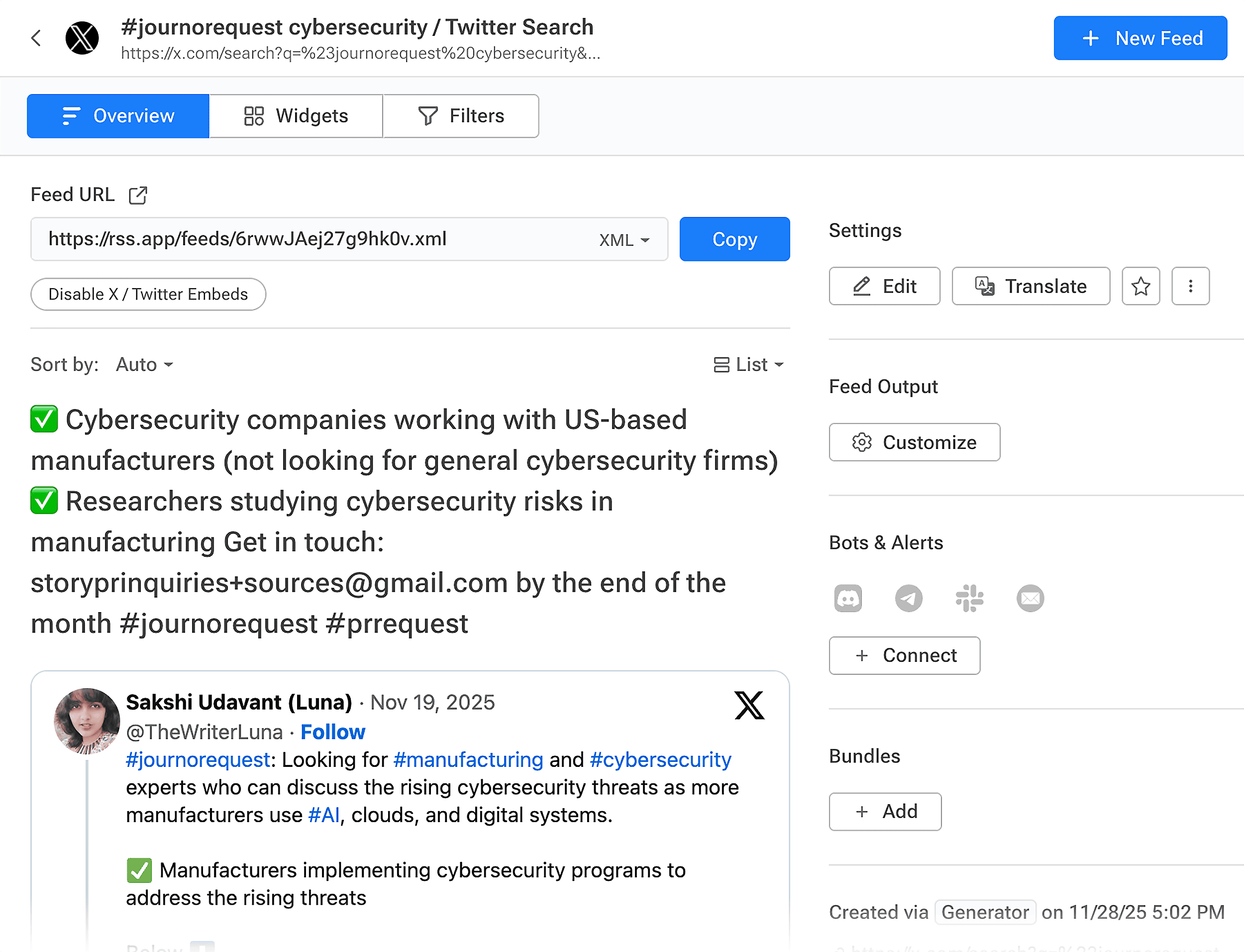Screen dimensions: 1244x952
Task: Star this feed as favorite
Action: point(1140,286)
